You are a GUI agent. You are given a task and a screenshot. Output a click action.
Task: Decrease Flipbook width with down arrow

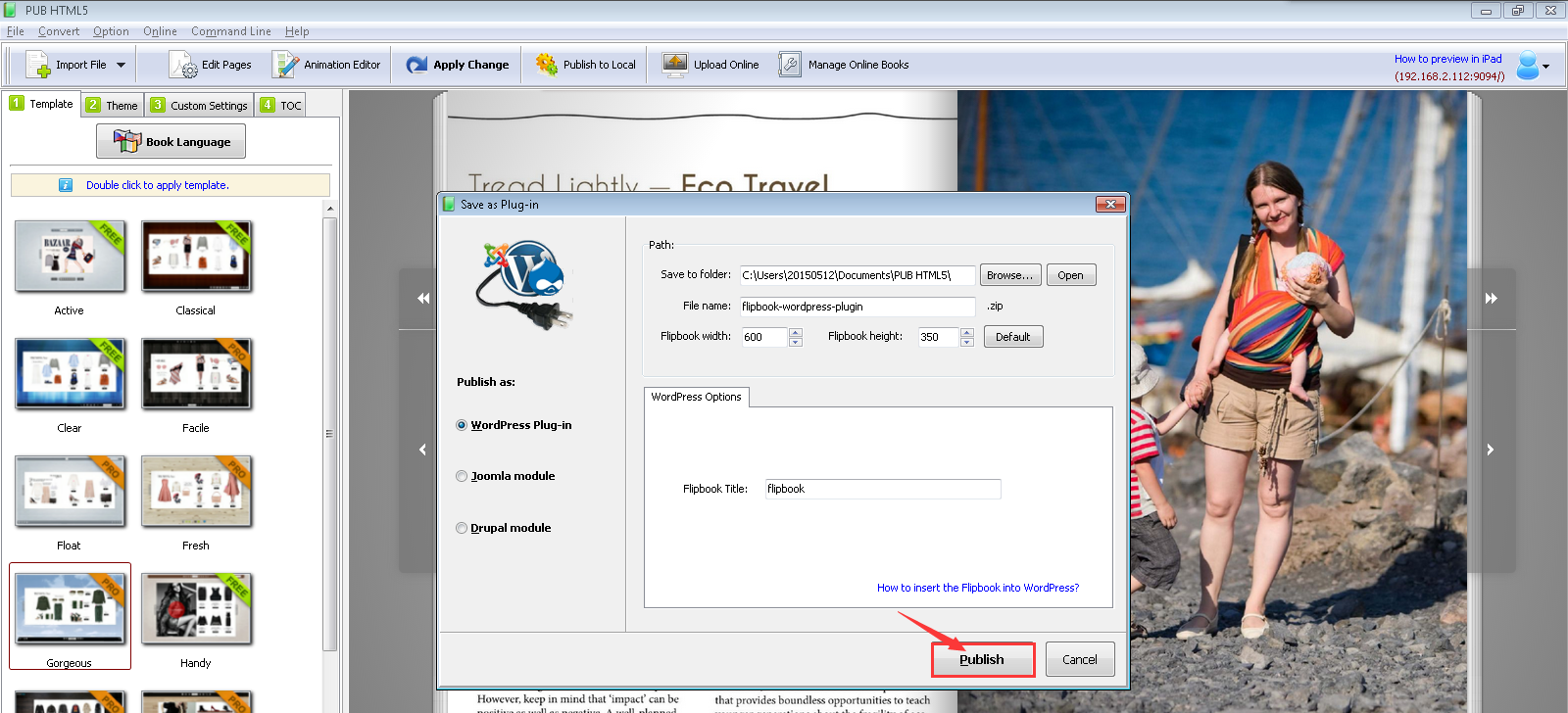click(796, 342)
